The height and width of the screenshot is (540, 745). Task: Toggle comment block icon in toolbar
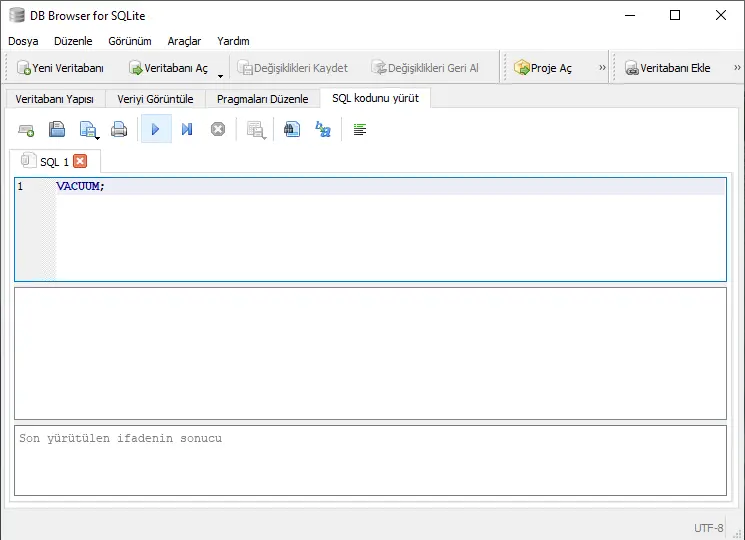(360, 129)
